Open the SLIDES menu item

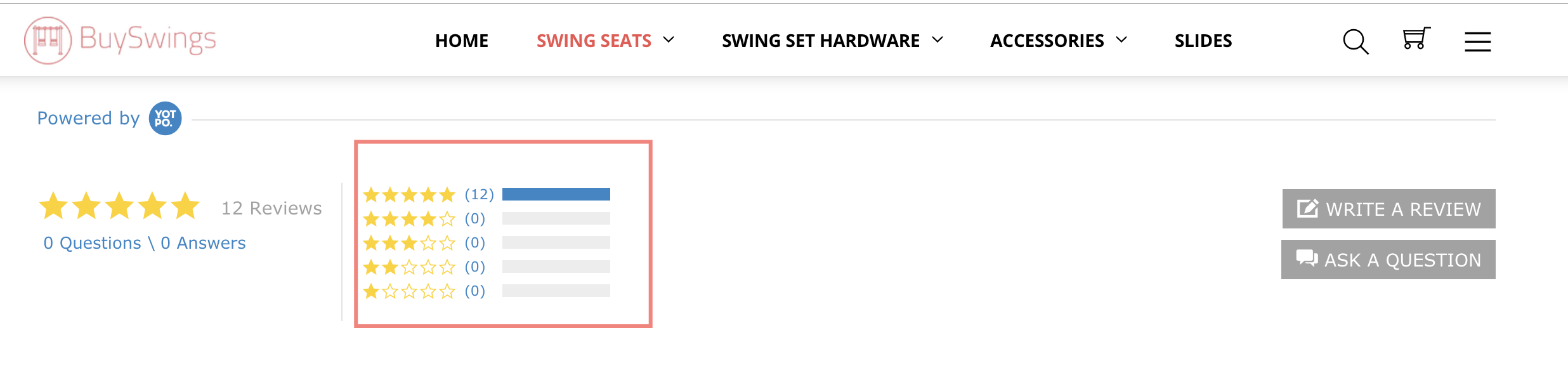click(x=1203, y=40)
